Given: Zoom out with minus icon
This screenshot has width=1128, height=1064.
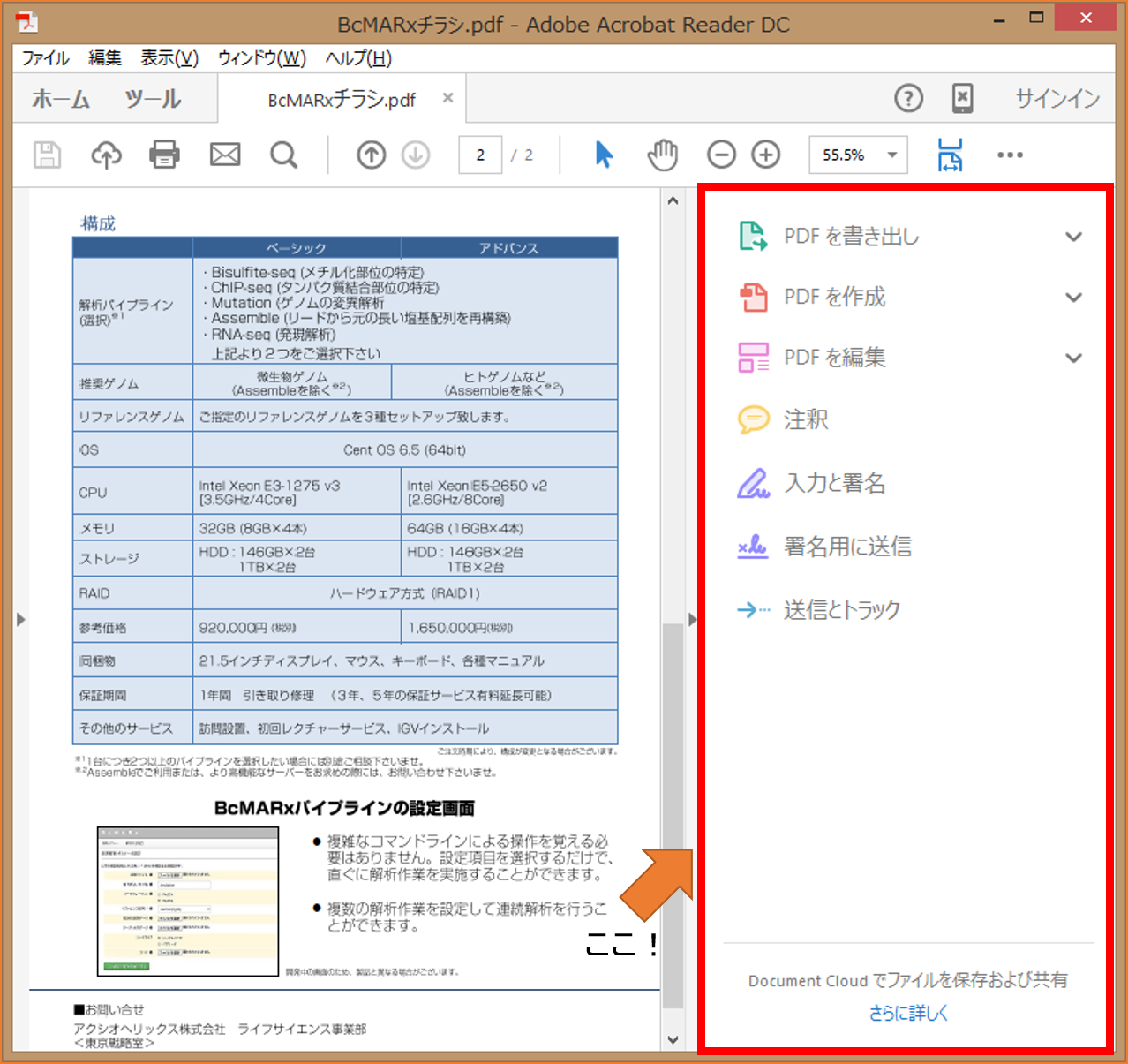Looking at the screenshot, I should 721,155.
